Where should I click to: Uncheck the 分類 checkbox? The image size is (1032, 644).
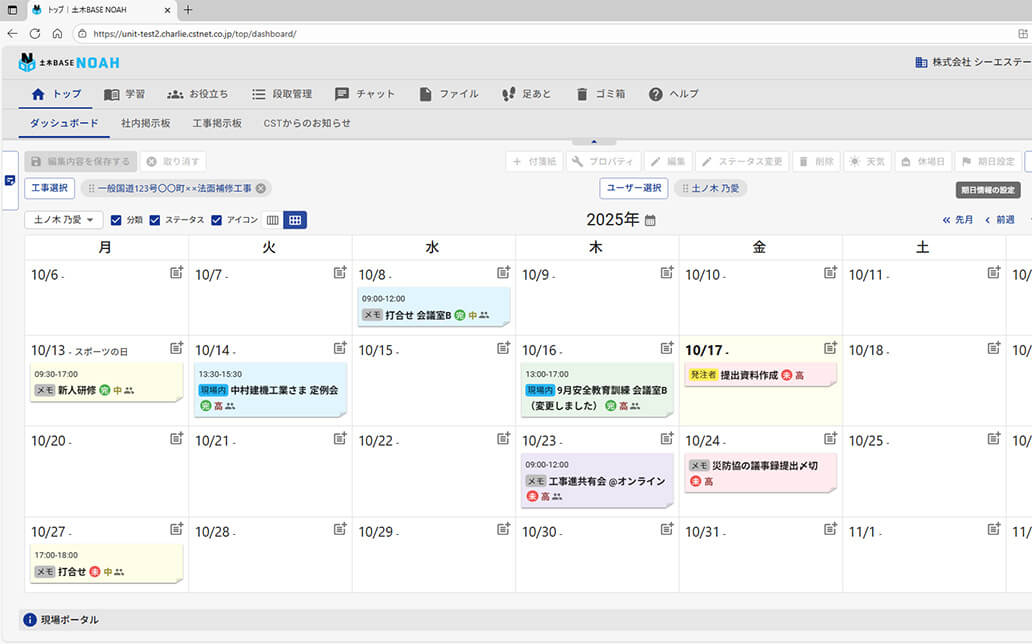tap(116, 220)
